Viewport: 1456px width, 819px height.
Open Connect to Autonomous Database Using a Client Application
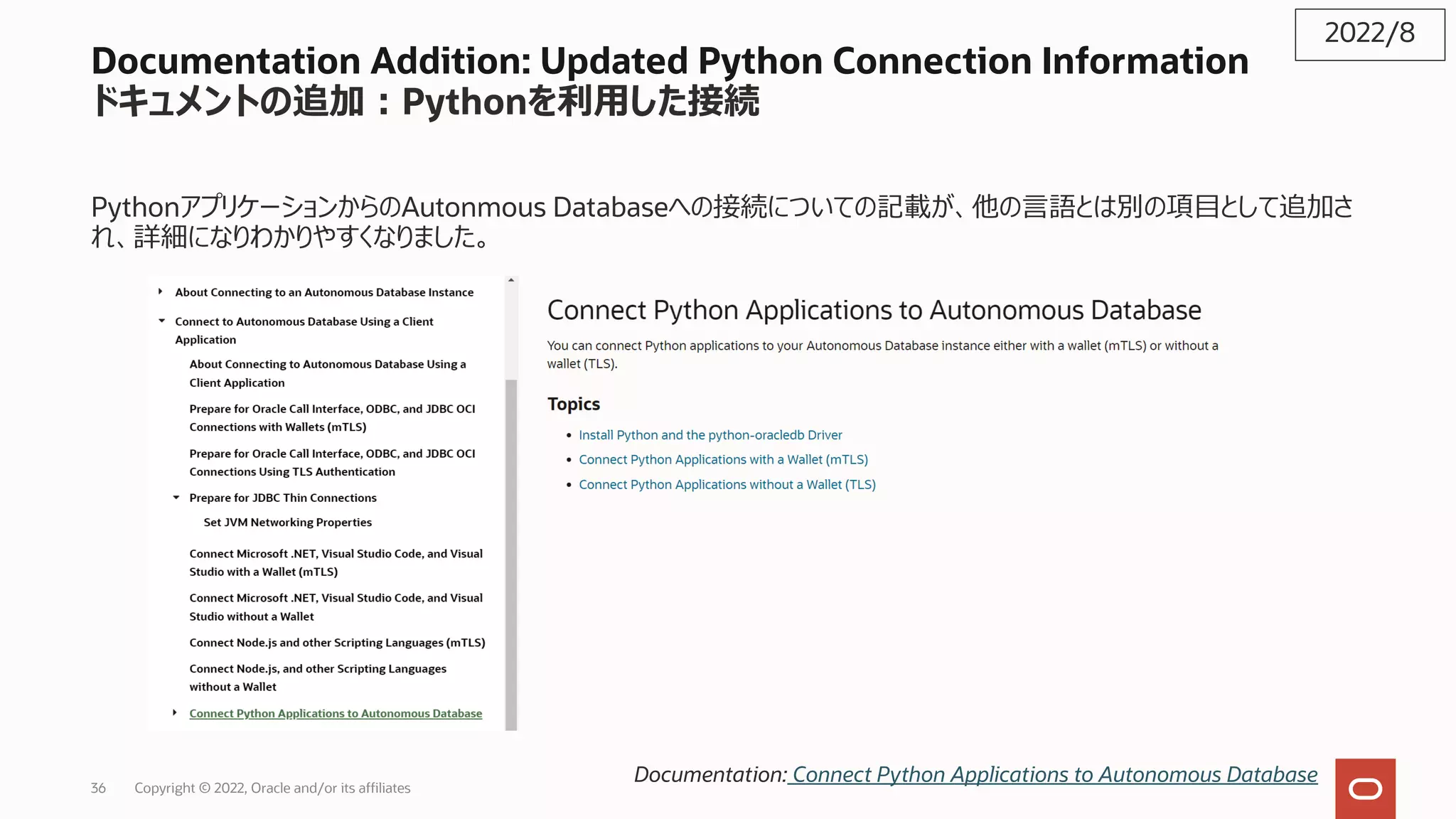(304, 331)
